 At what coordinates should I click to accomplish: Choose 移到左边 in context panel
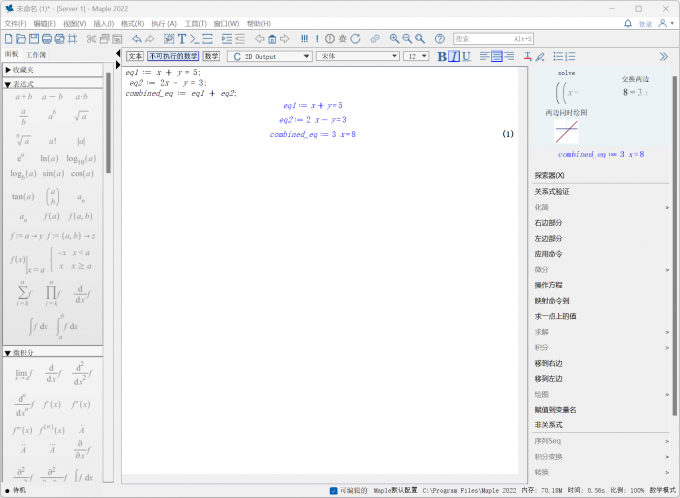click(549, 379)
